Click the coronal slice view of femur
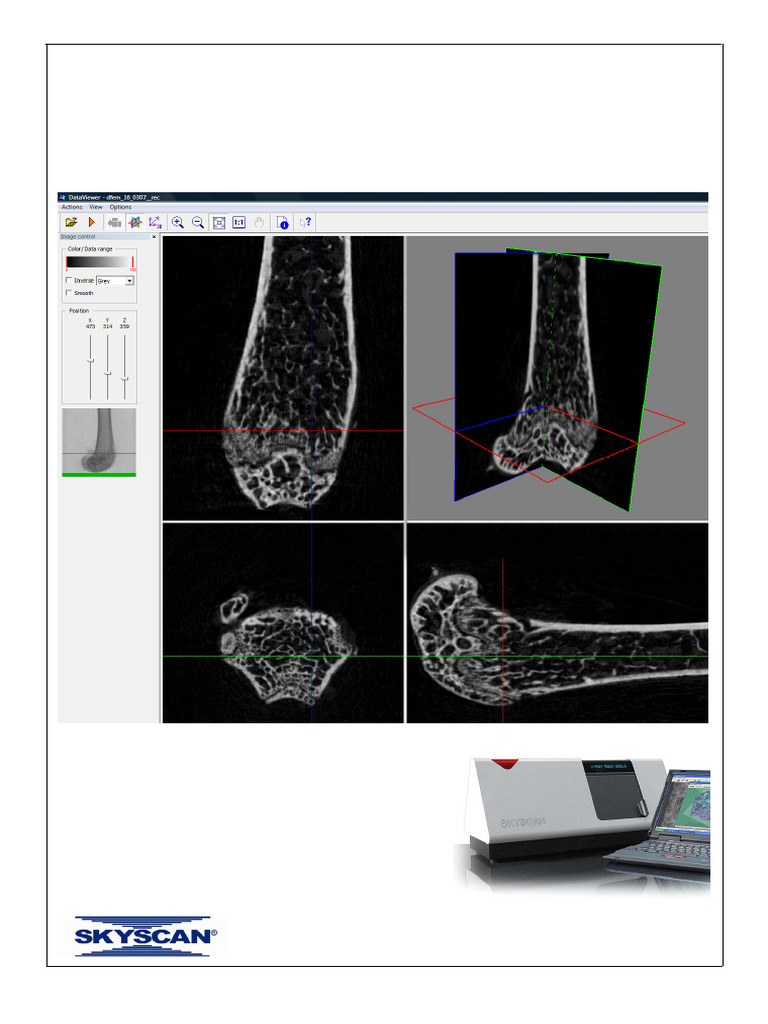The image size is (768, 1024). coord(283,378)
